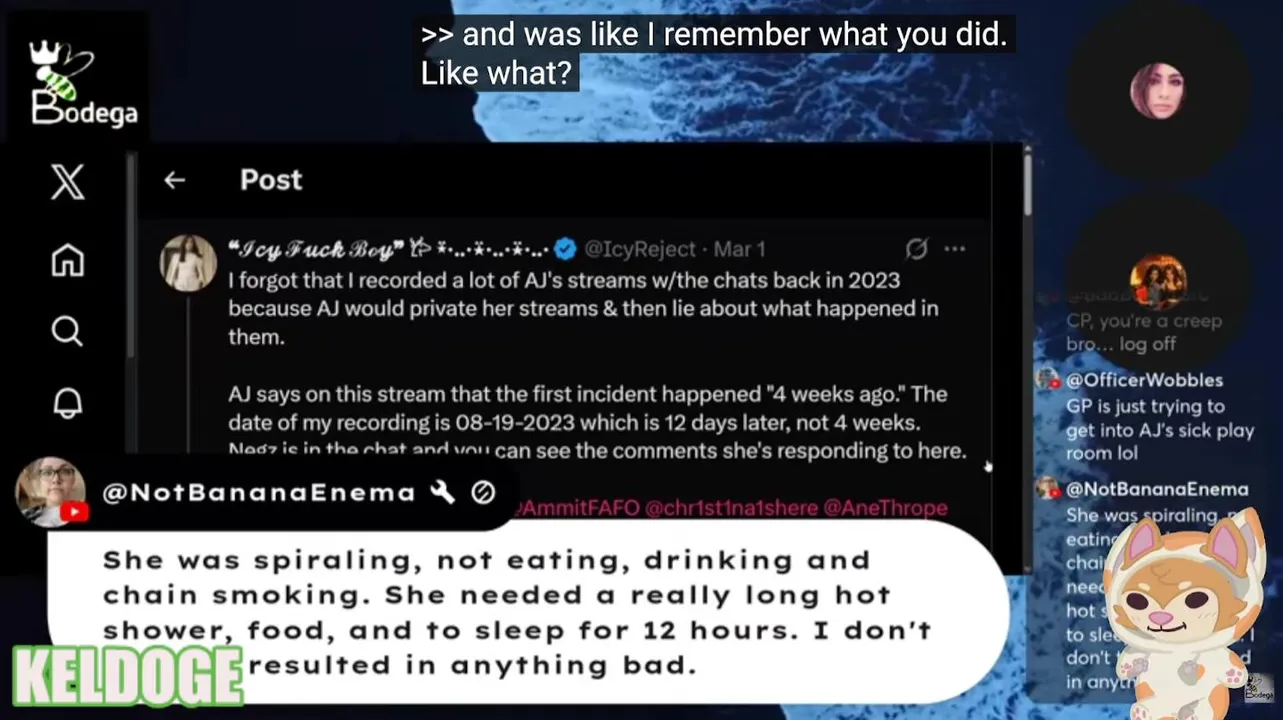
Task: Open the @AneThrope mention
Action: pos(885,508)
